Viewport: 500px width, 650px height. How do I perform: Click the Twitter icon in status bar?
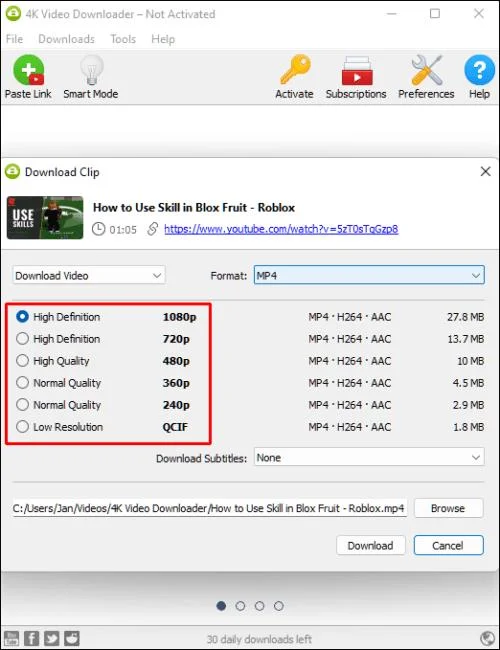[x=52, y=638]
